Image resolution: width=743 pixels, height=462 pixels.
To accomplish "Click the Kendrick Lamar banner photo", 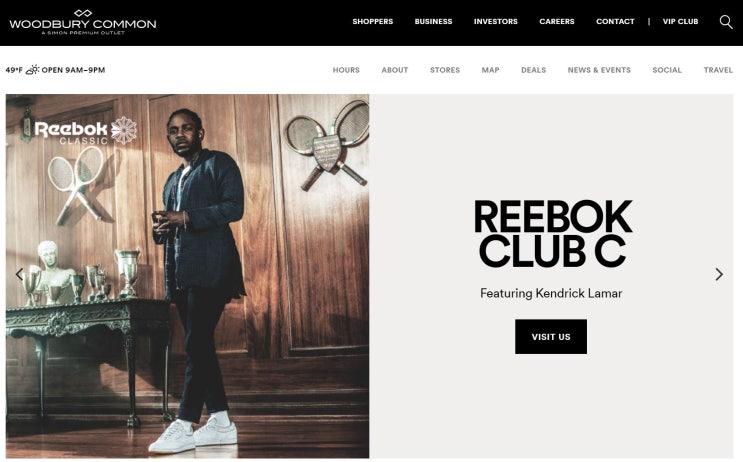I will (x=187, y=276).
